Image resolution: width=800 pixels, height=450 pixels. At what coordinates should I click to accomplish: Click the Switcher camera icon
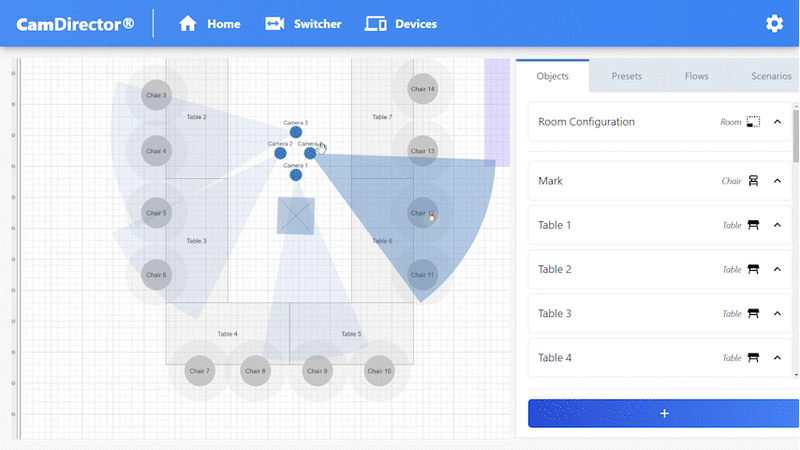point(274,23)
